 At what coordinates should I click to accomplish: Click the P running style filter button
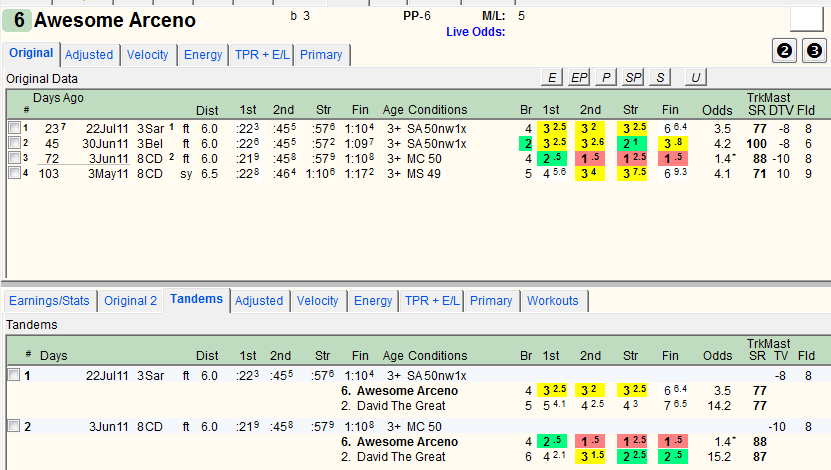[606, 77]
